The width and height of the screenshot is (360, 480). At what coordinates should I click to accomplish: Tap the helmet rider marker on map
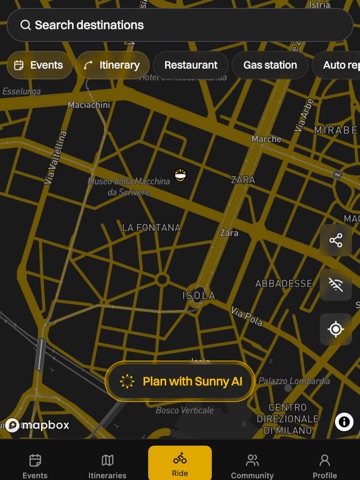click(x=181, y=175)
